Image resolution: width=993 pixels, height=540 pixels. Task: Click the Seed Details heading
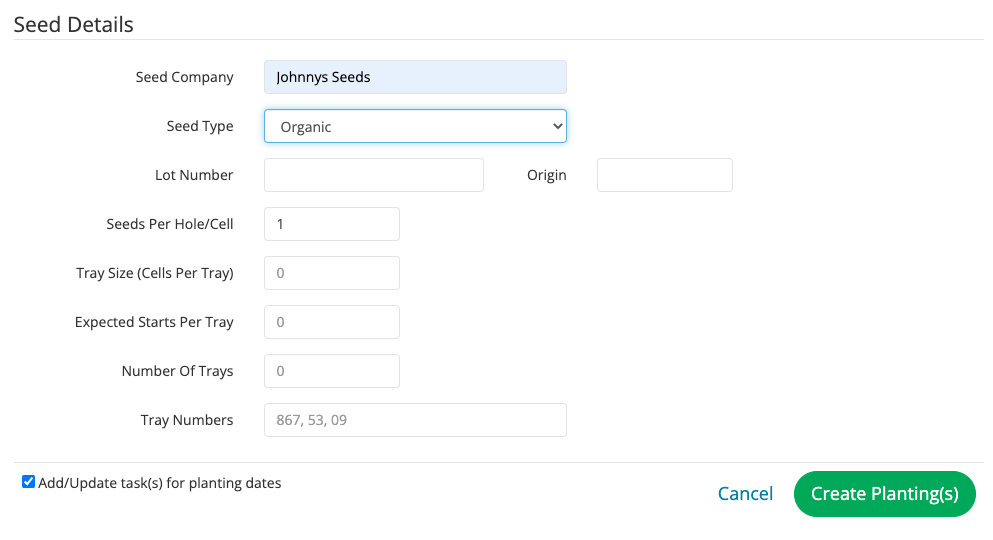coord(74,24)
